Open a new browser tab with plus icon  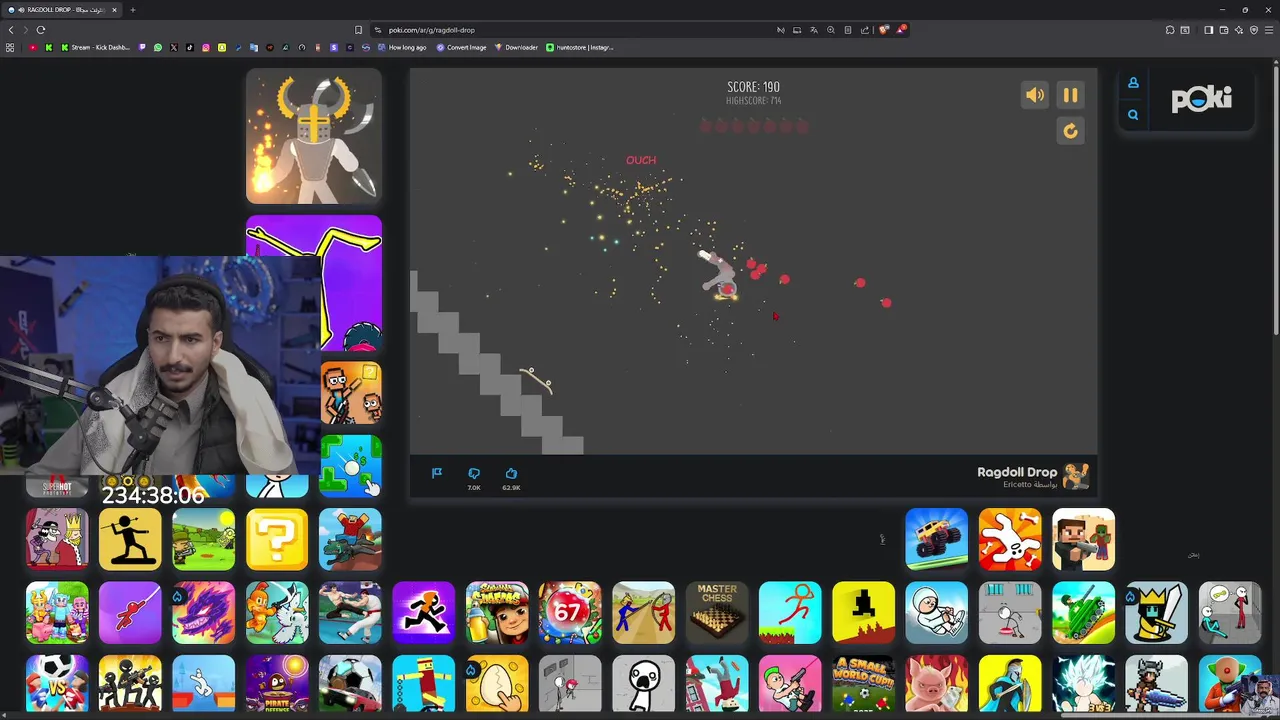132,10
